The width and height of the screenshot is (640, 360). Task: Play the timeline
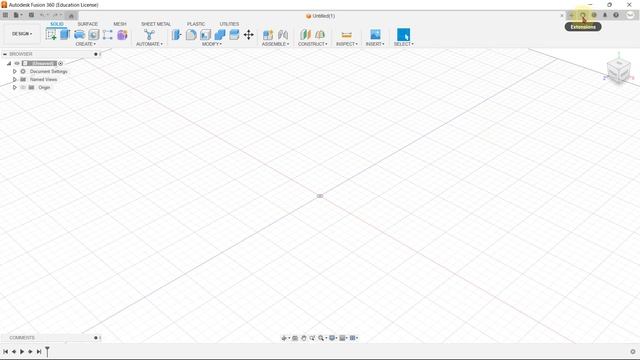22,351
